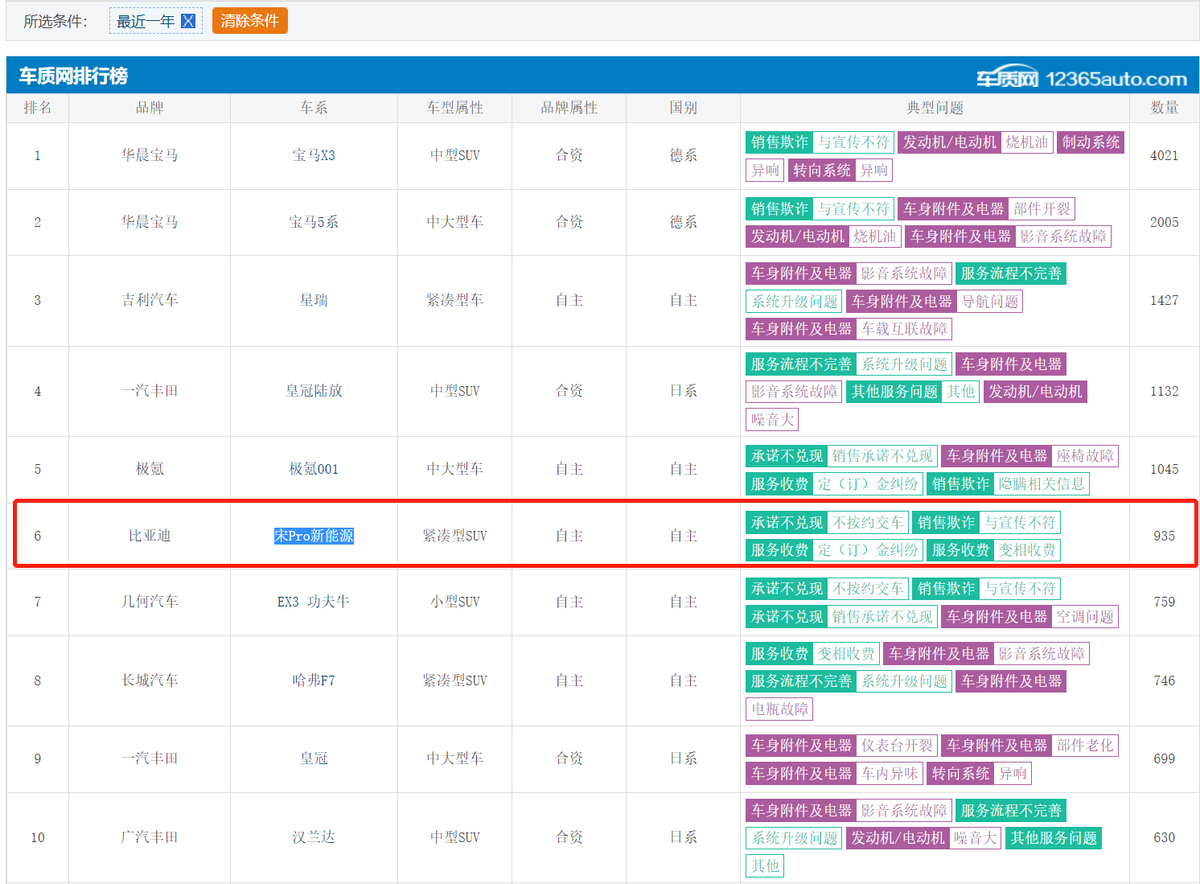
Task: Click the 电瓶故障 tag in the 哈弗F7 row
Action: tap(780, 709)
